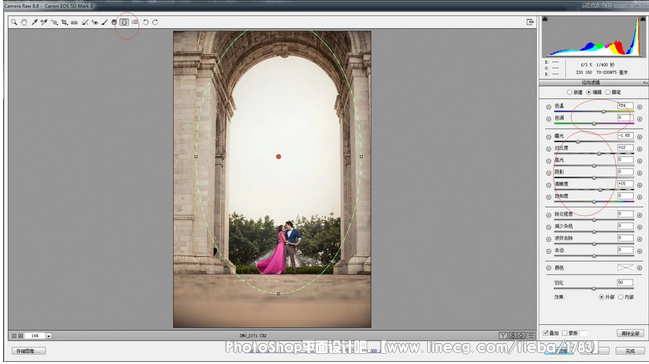
Task: Select the Red Eye Removal tool
Action: [x=94, y=22]
